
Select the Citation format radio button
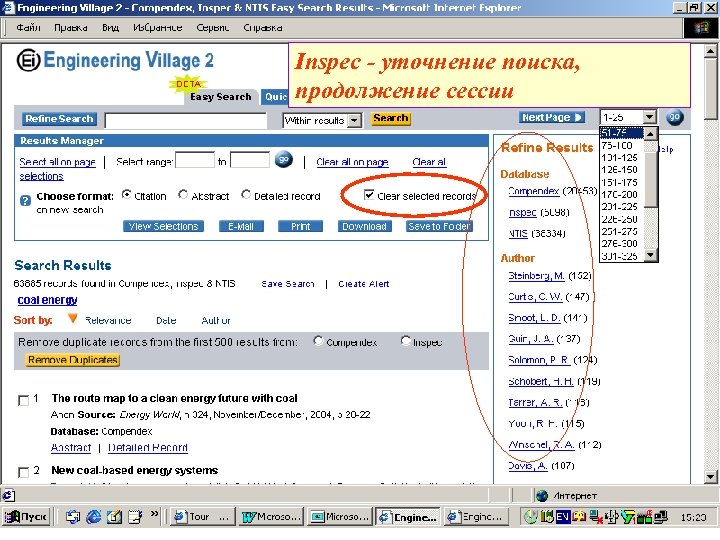pos(126,195)
